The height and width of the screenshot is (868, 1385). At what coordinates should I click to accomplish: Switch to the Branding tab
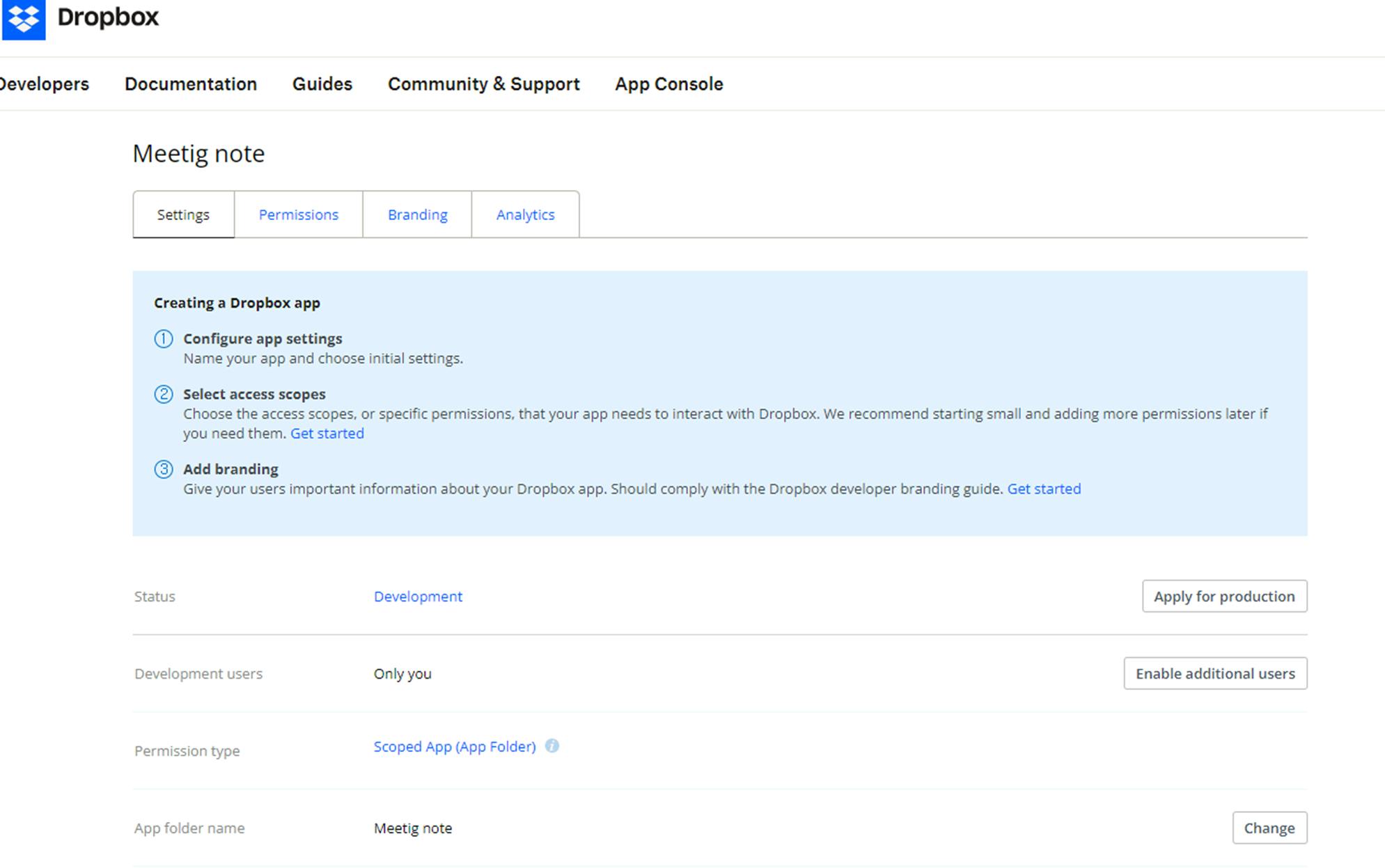pos(417,214)
